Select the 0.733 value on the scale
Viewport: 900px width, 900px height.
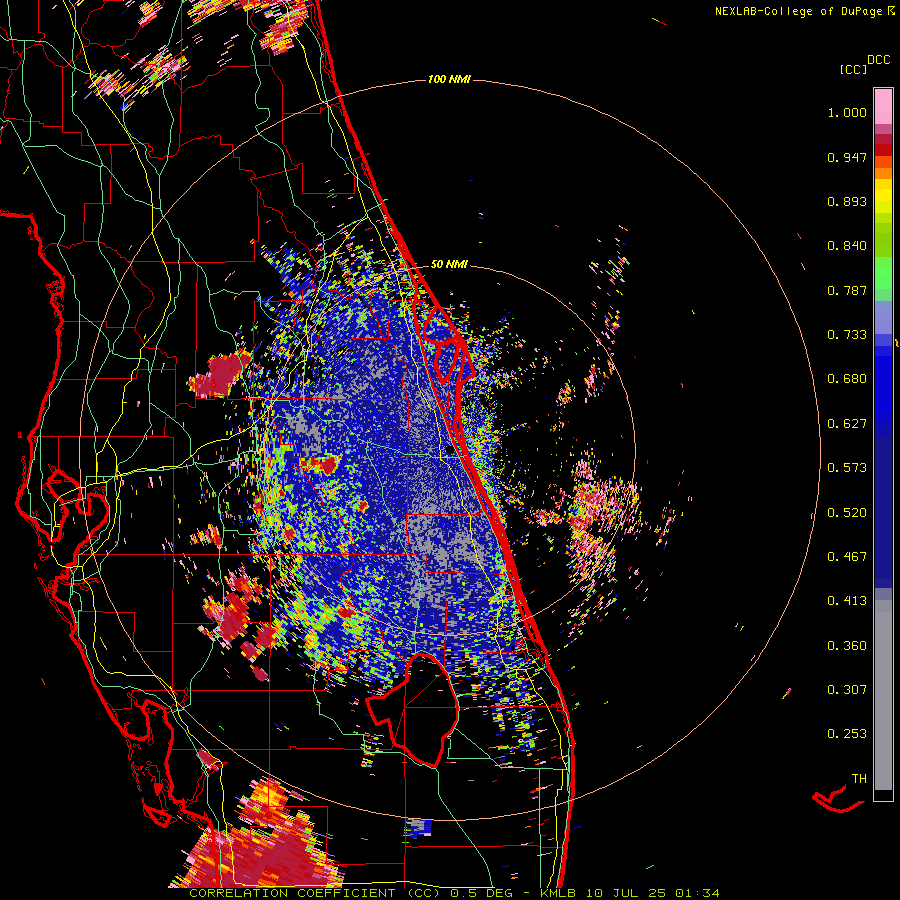(847, 335)
